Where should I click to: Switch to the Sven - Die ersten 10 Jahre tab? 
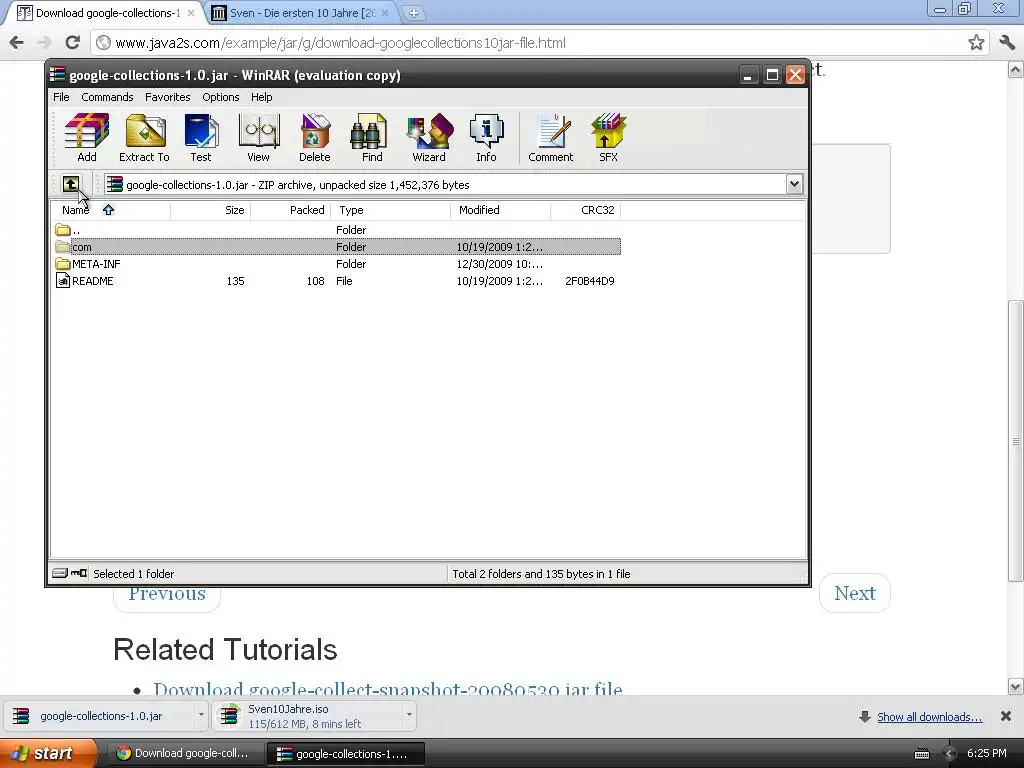(x=302, y=13)
